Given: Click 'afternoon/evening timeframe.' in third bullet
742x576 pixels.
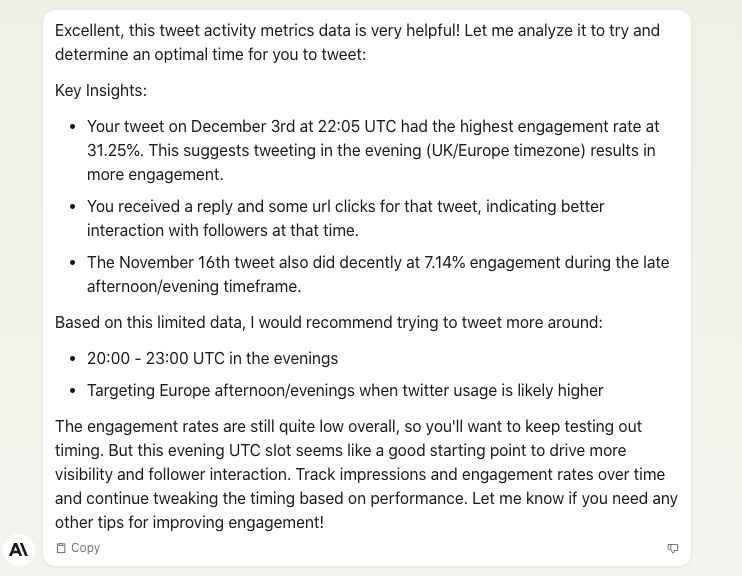Looking at the screenshot, I should pos(194,286).
